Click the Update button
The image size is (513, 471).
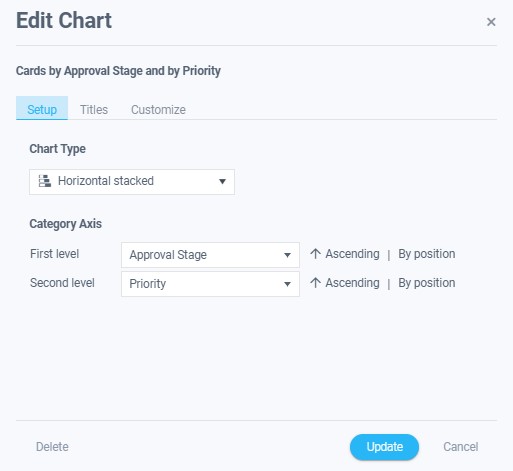(384, 447)
